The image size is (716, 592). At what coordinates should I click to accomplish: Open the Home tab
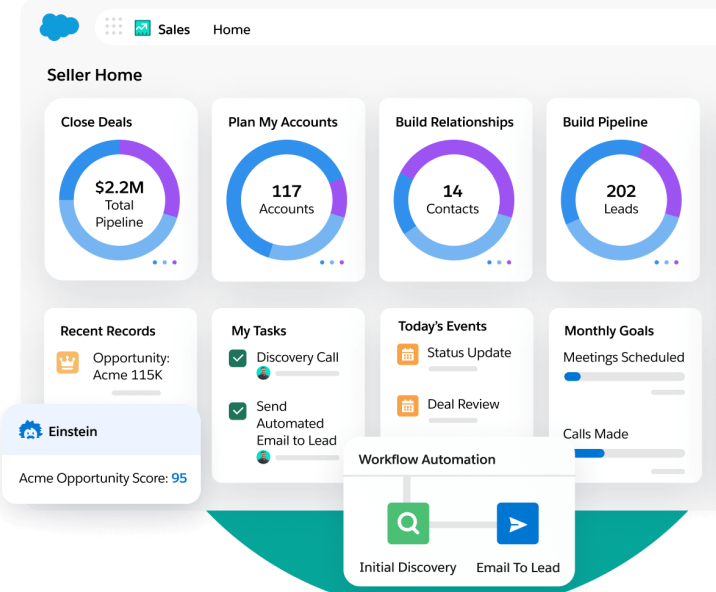232,30
